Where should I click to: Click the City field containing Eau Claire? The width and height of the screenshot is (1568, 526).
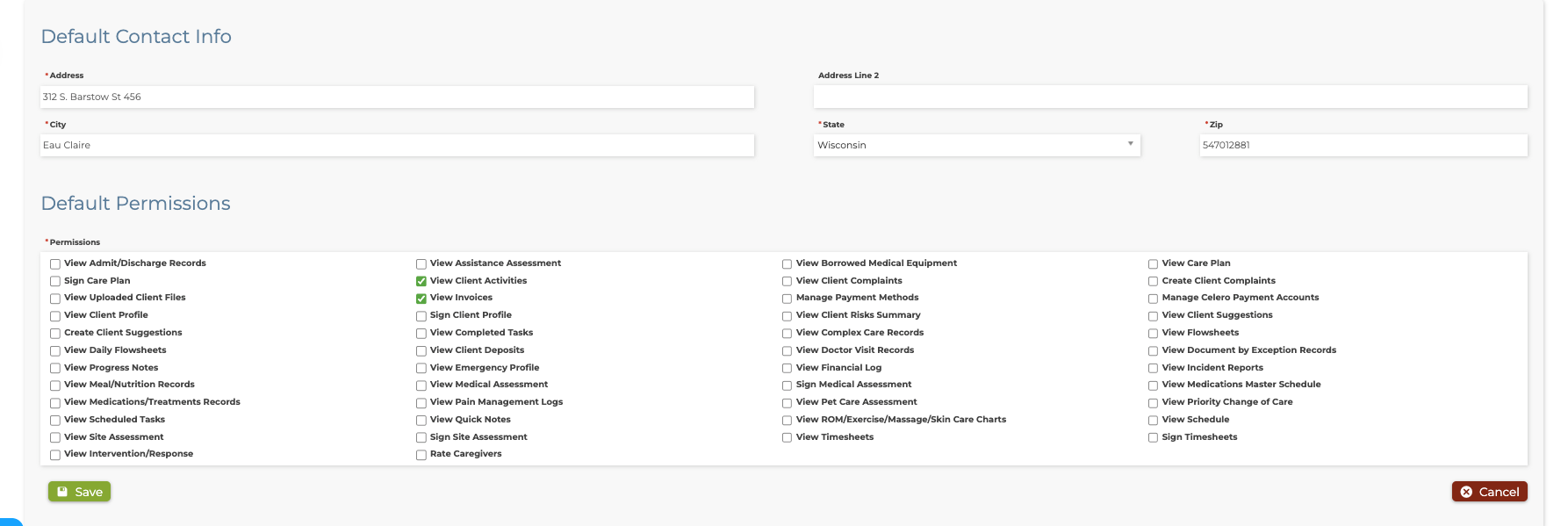point(397,145)
